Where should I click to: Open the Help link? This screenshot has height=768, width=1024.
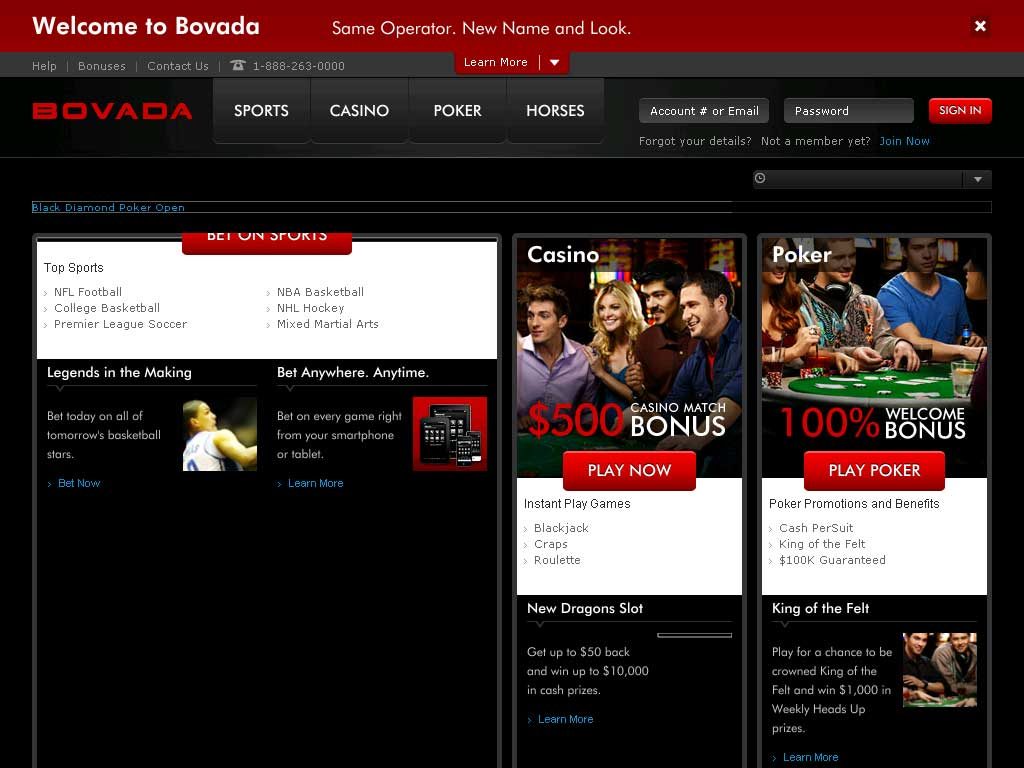click(44, 66)
